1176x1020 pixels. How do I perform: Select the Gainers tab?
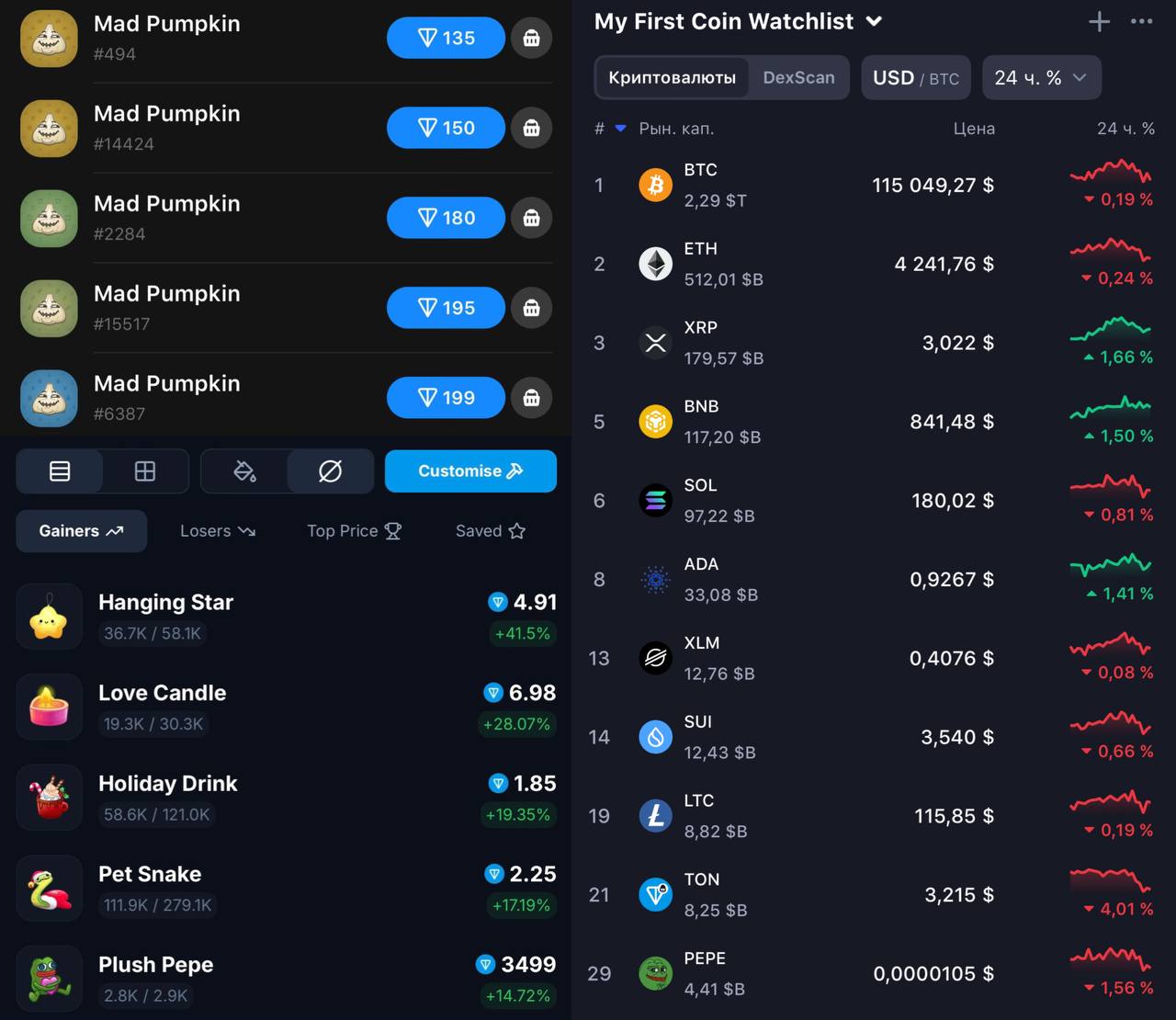coord(81,531)
